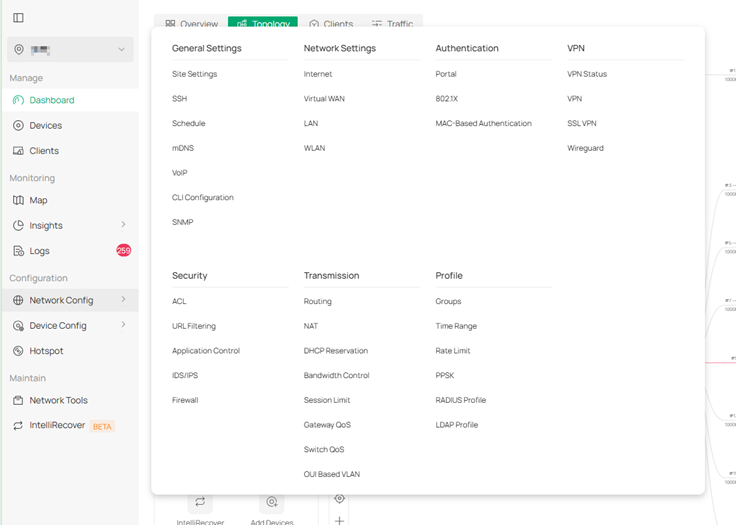Click the Logs icon in sidebar

click(18, 251)
